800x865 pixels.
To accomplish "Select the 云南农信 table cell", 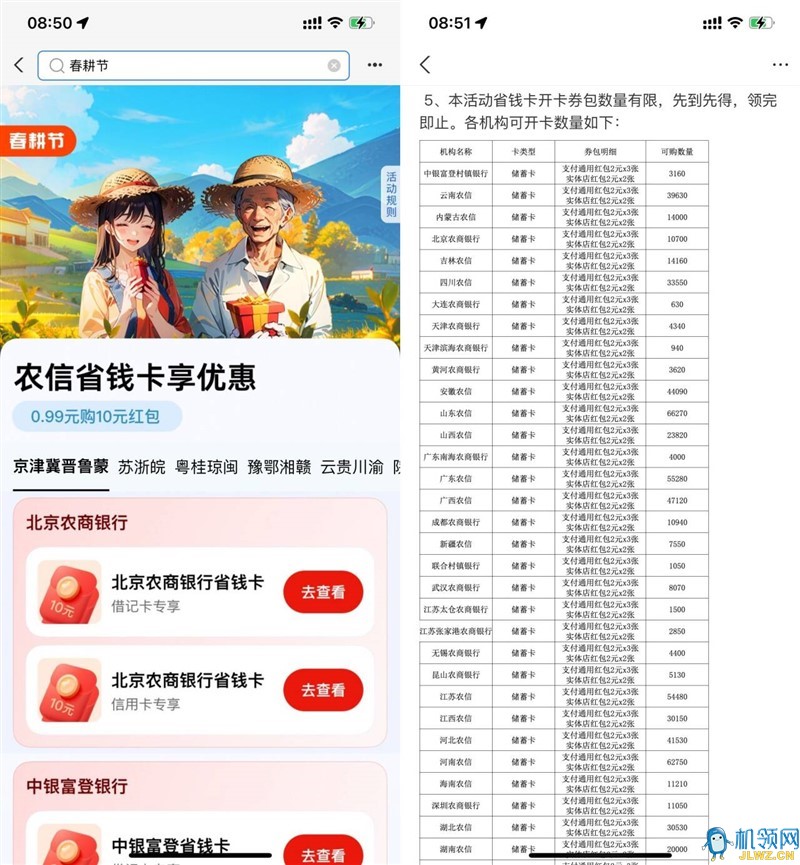I will (x=456, y=195).
